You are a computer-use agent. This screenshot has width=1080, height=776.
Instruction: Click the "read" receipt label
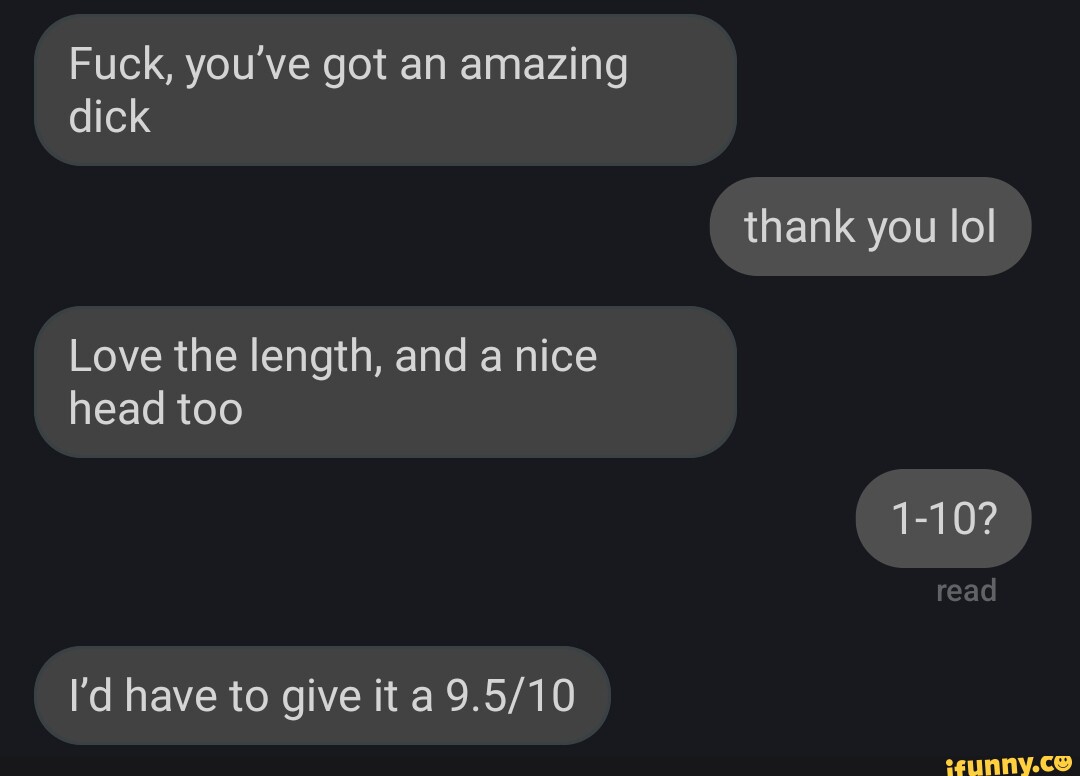(x=966, y=591)
